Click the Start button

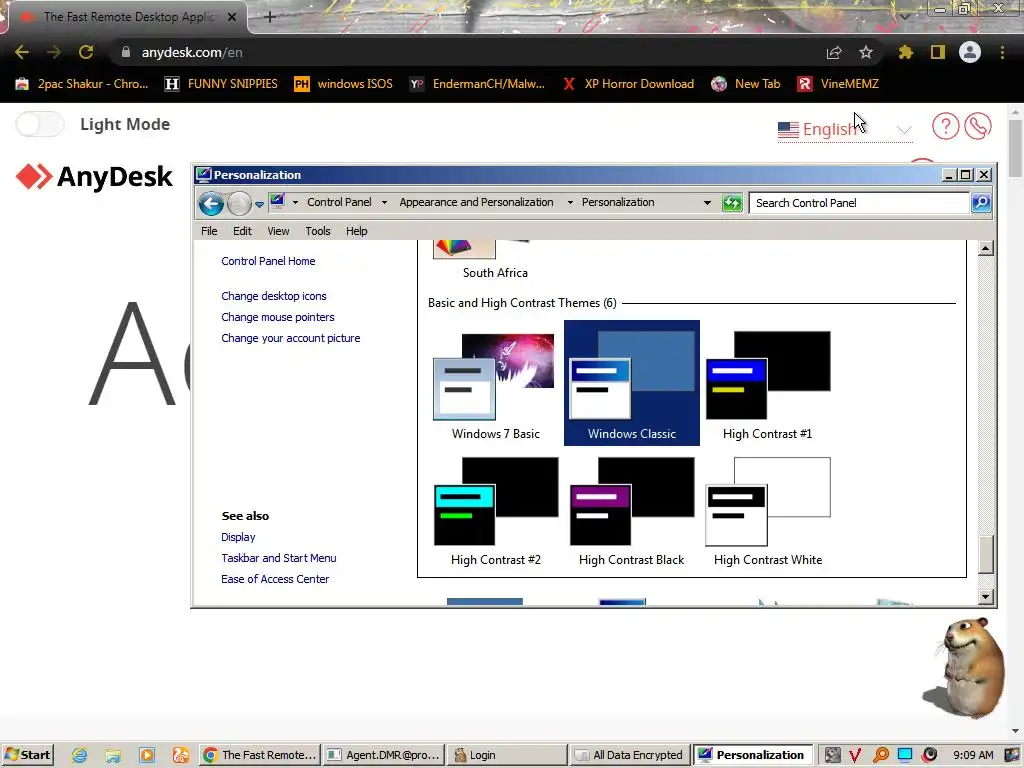(x=27, y=755)
